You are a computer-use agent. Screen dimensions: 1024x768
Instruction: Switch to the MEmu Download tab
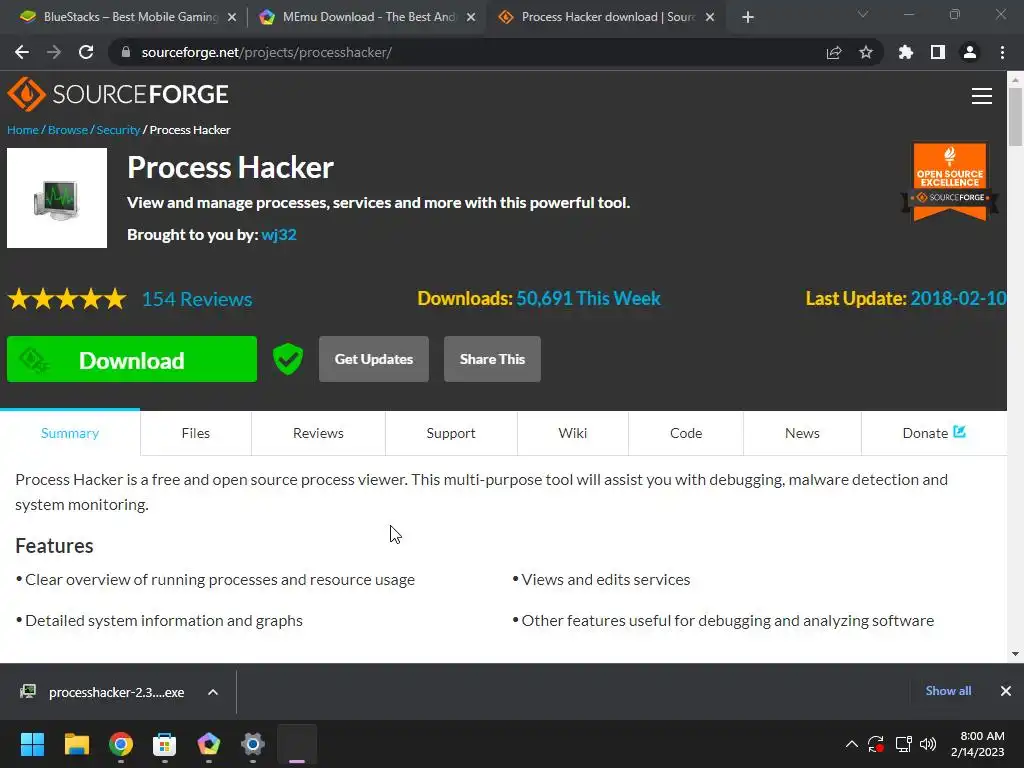tap(366, 18)
